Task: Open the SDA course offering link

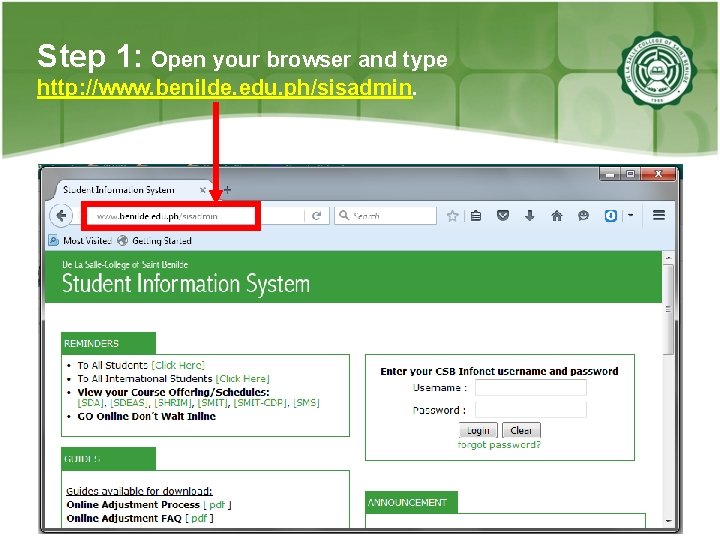Action: pos(90,403)
